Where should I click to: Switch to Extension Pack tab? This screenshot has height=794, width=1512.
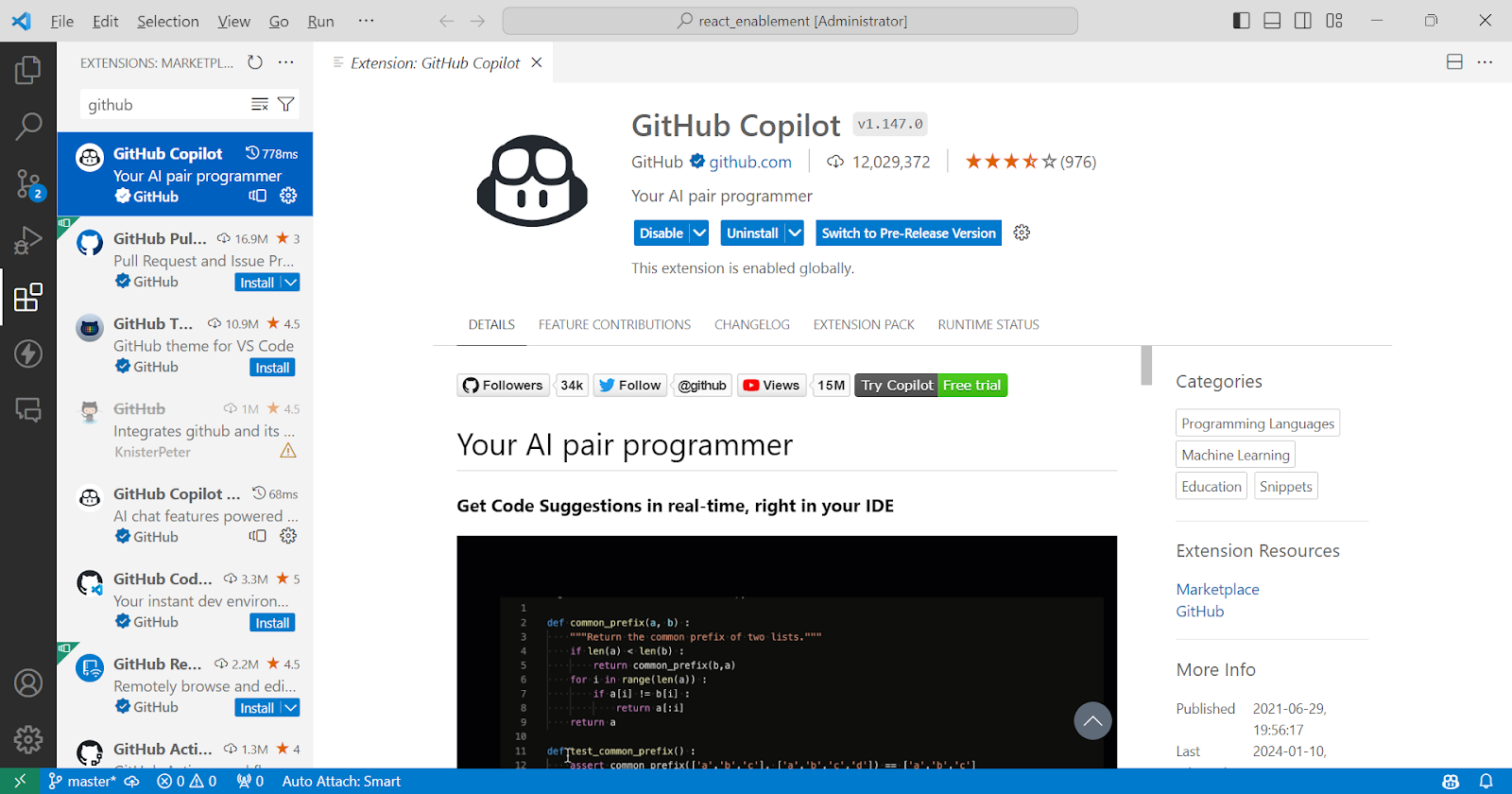864,324
